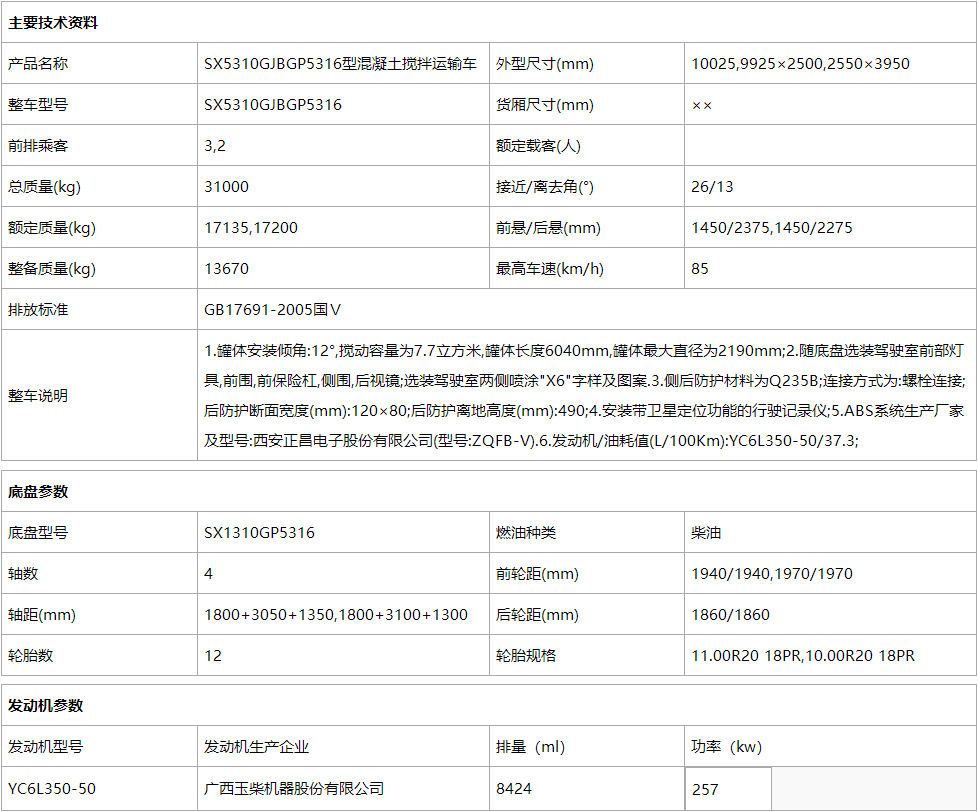Image resolution: width=978 pixels, height=812 pixels.
Task: Select wheelbase value 1800+3050+1350,1800+3100+1300
Action: [x=336, y=615]
